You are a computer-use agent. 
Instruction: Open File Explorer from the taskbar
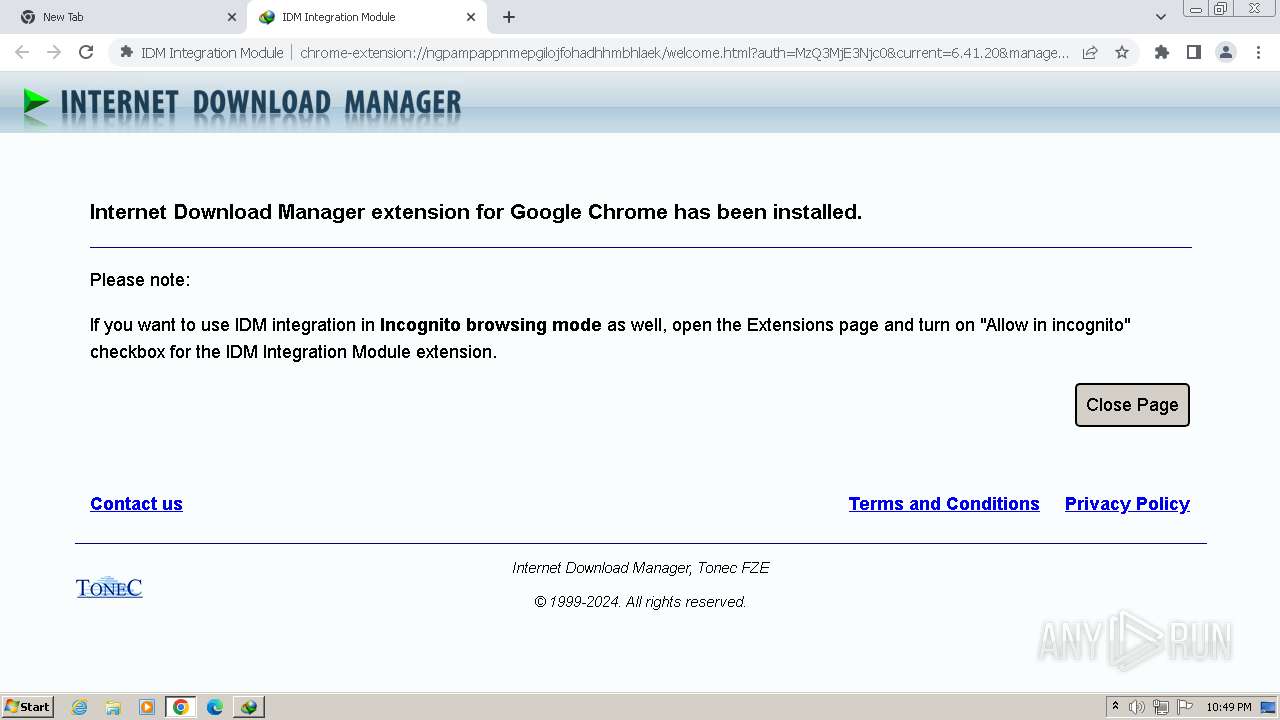[x=113, y=707]
